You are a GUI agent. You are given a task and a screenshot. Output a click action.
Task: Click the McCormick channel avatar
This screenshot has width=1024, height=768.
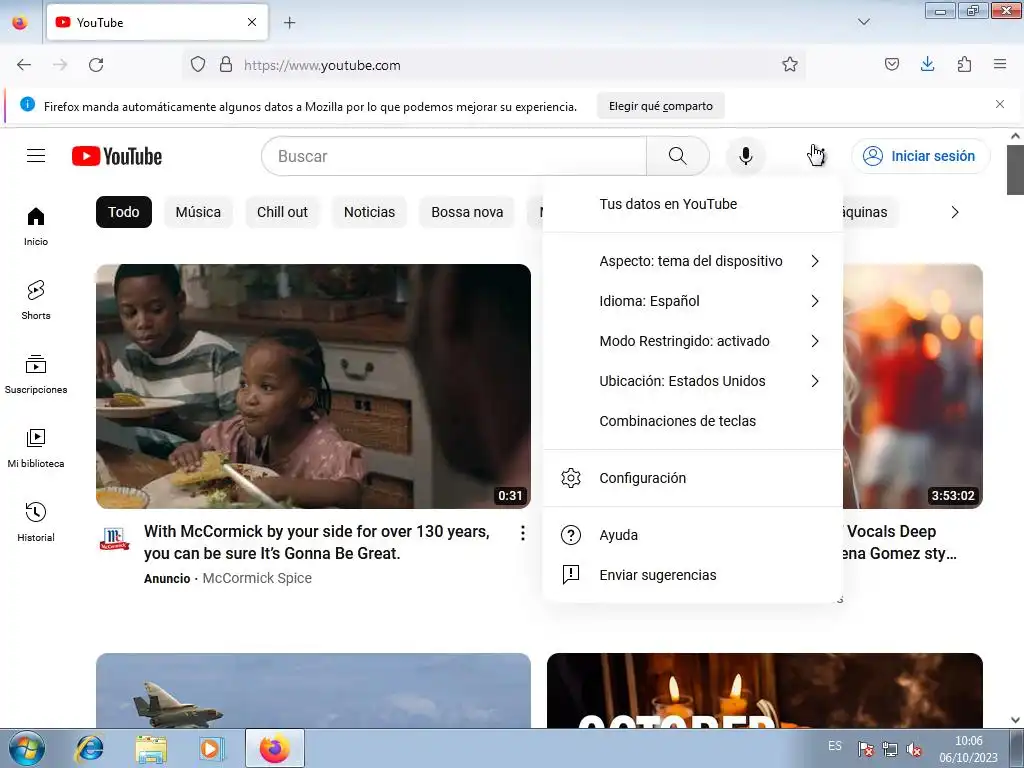tap(114, 538)
